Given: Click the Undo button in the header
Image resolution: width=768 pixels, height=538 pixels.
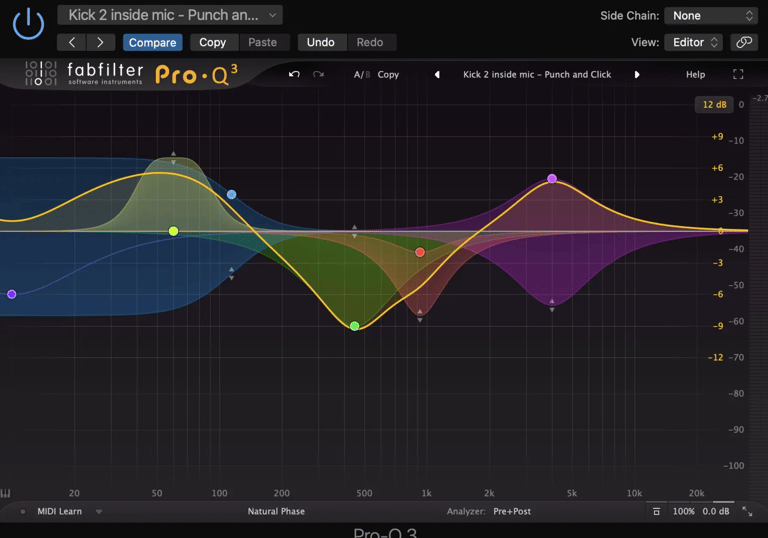Looking at the screenshot, I should click(x=321, y=43).
